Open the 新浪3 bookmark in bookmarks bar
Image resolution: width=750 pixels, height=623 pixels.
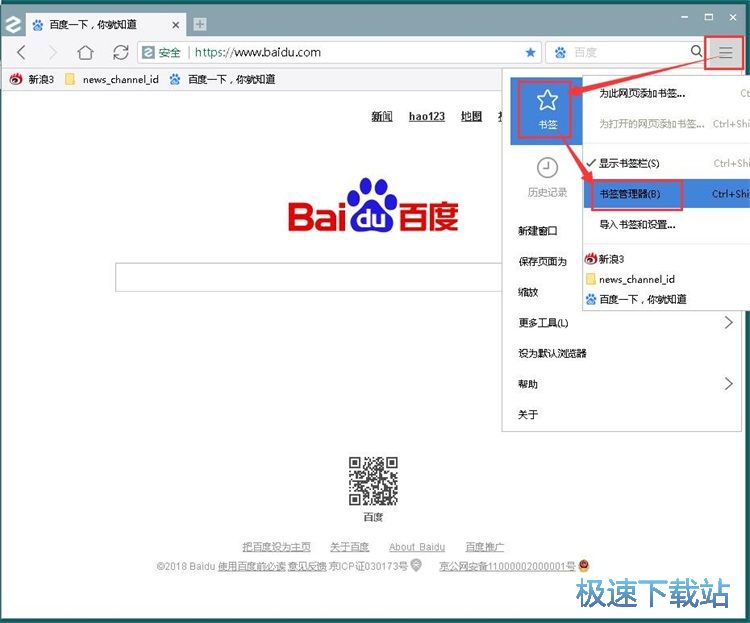click(x=32, y=79)
